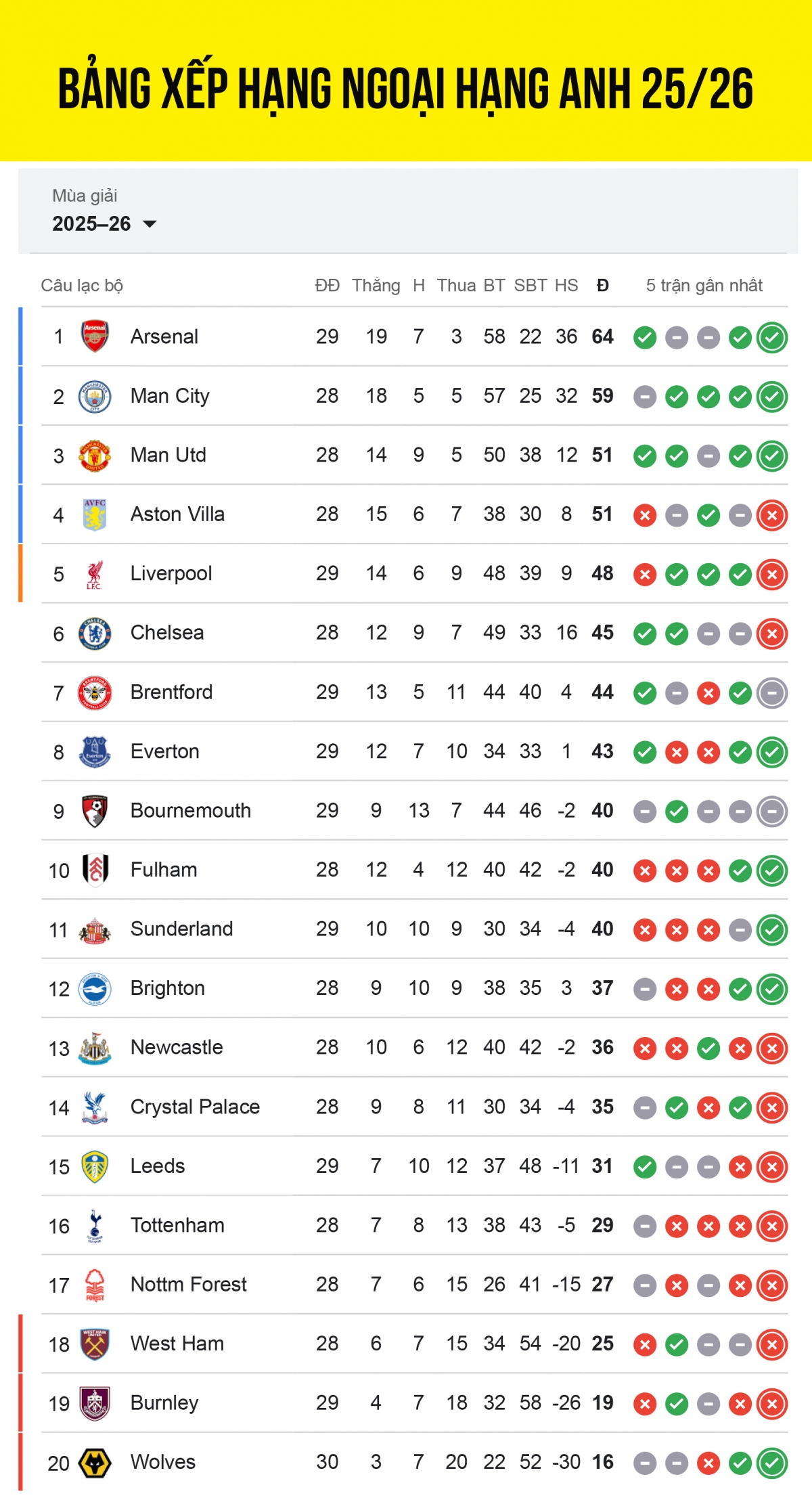Click Arsenal's latest match win indicator
Viewport: 812px width, 1504px height.
click(x=772, y=337)
